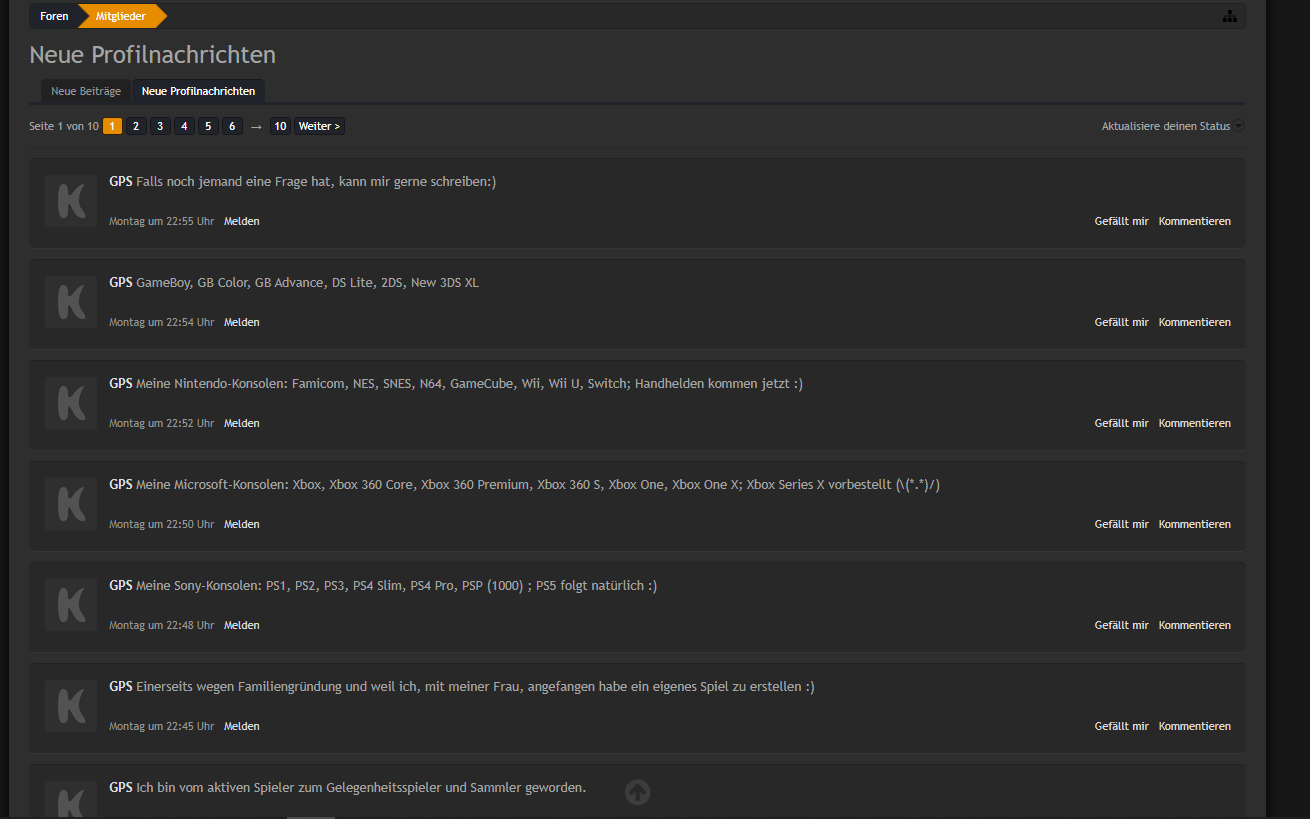Viewport: 1310px width, 819px height.
Task: Click Melden on 22:55 Uhr post
Action: point(241,221)
